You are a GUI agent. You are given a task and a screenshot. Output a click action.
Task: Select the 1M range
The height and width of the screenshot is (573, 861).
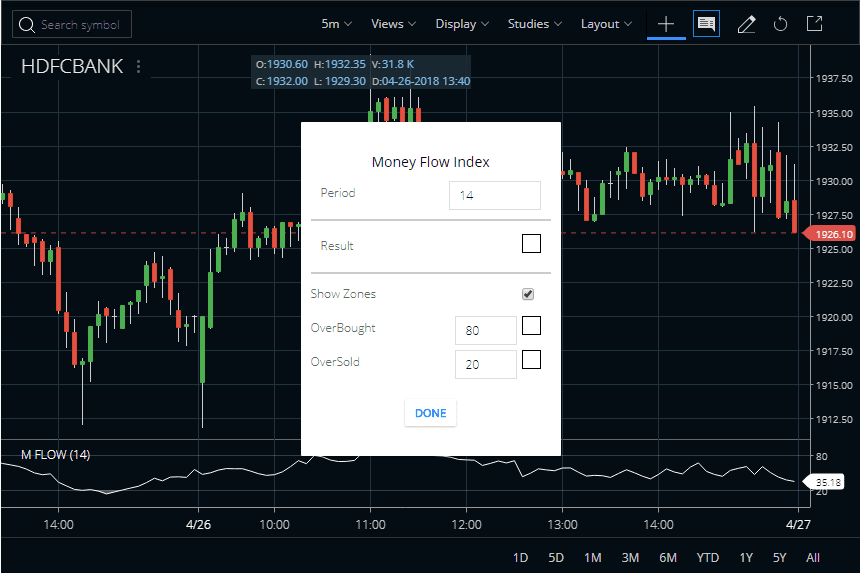point(593,558)
